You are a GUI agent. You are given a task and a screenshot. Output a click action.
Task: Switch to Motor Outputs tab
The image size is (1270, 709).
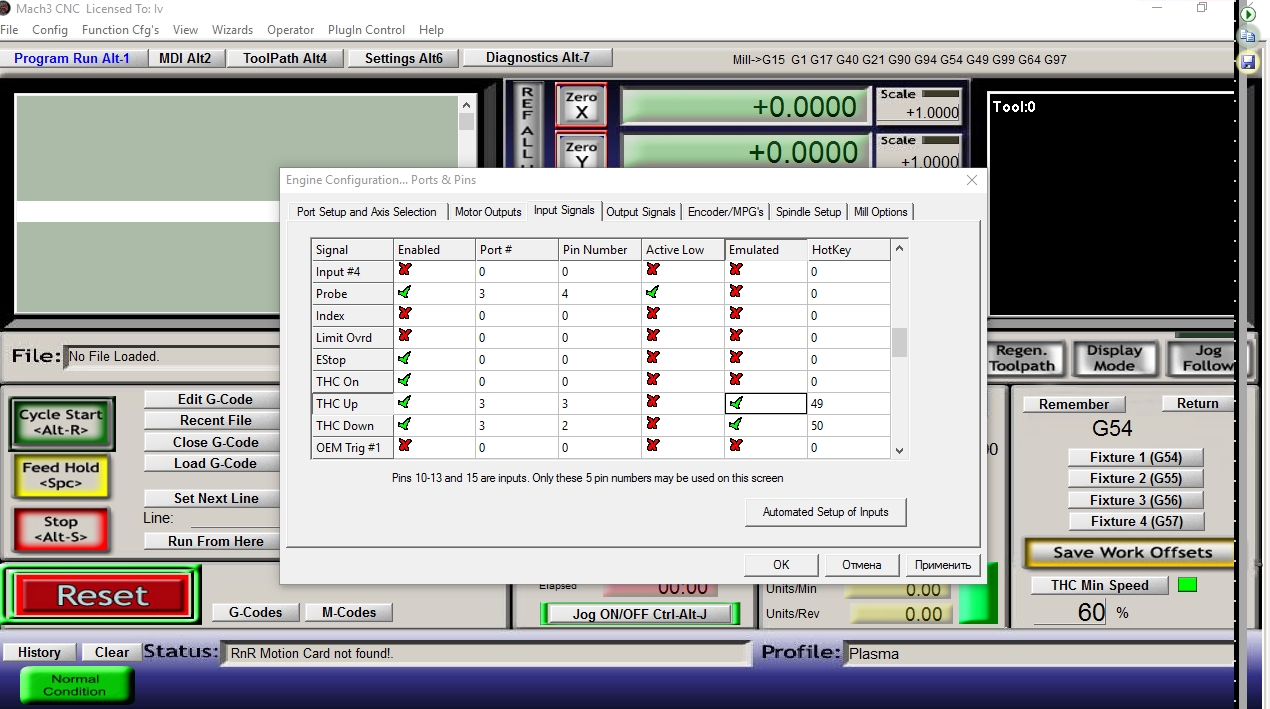coord(488,212)
